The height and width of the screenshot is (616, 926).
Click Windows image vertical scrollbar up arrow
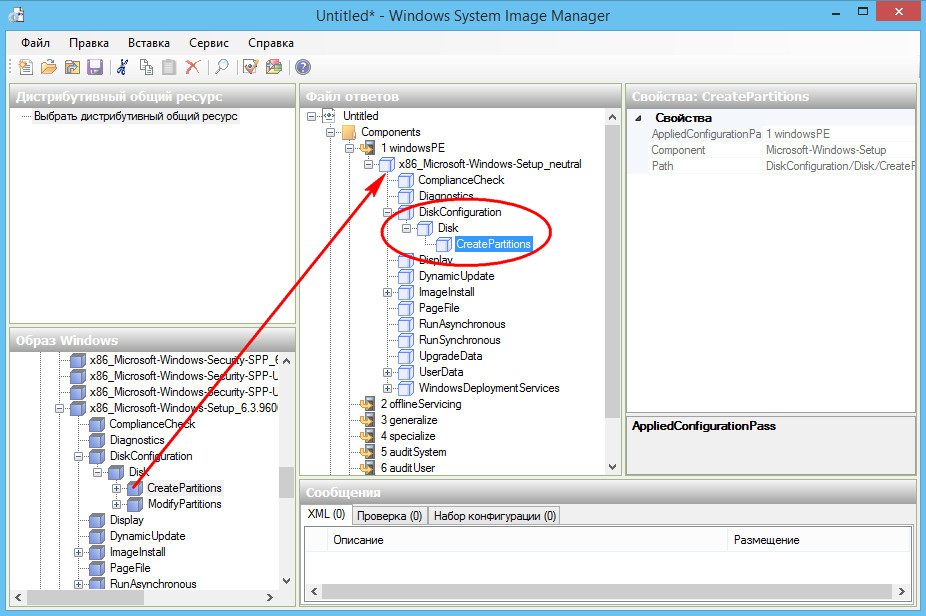click(286, 360)
